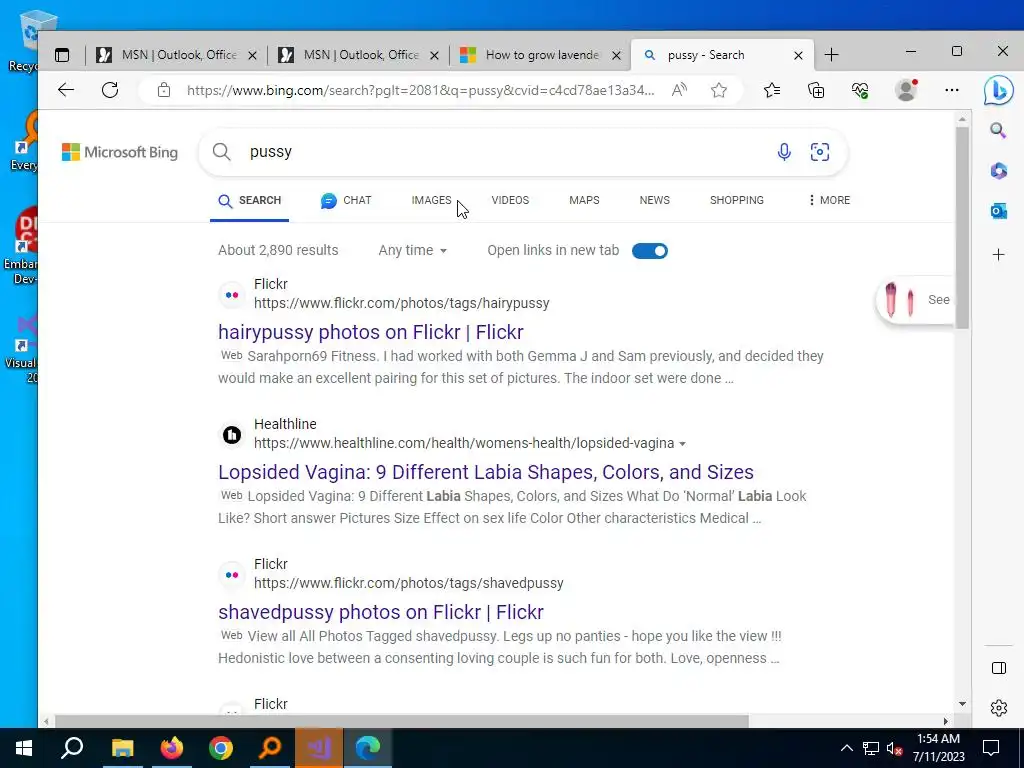This screenshot has height=768, width=1024.
Task: Click the network tray icon
Action: pos(871,748)
